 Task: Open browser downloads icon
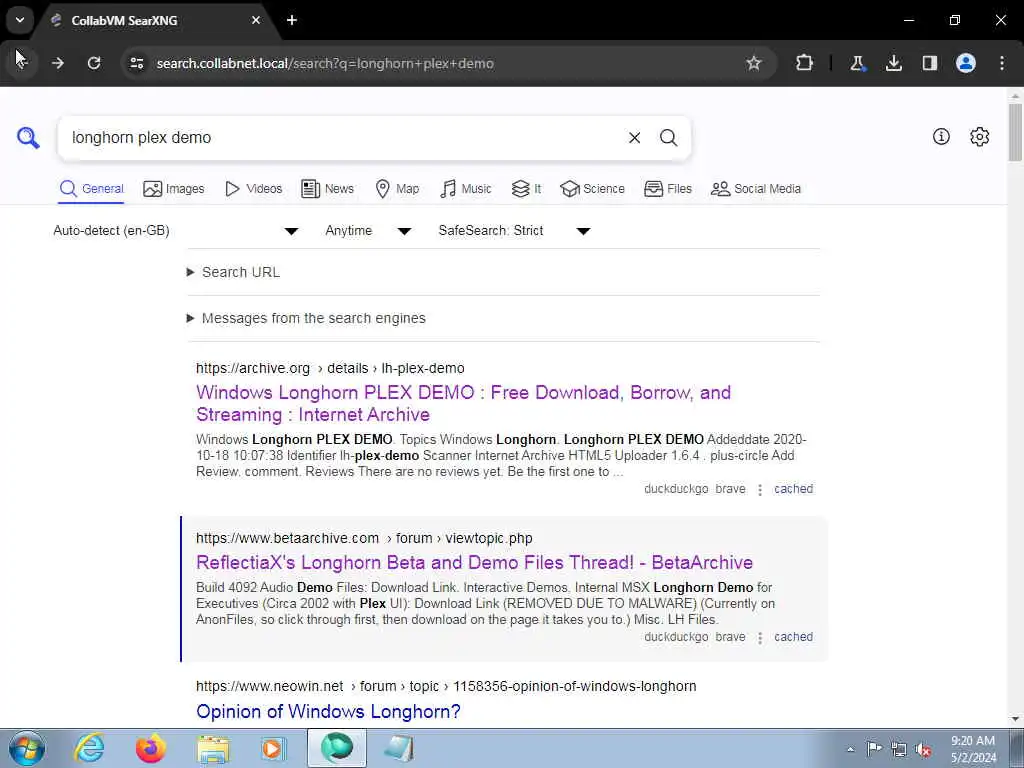coord(893,63)
